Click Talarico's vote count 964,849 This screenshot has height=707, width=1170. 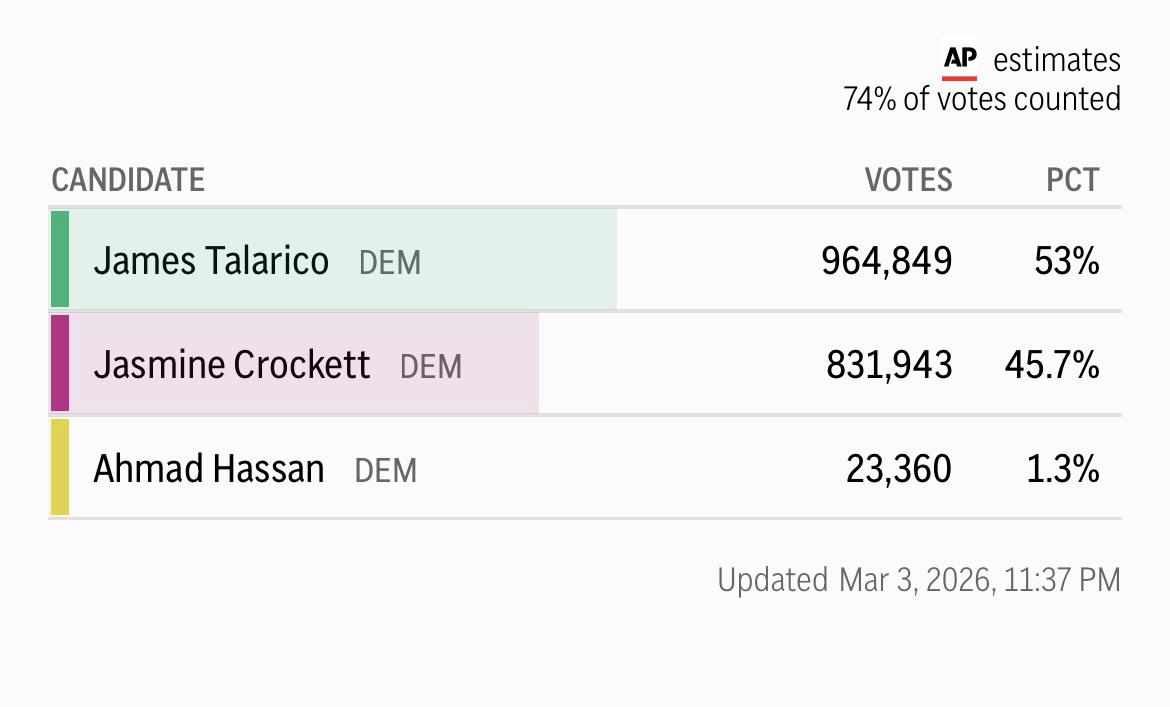point(887,261)
